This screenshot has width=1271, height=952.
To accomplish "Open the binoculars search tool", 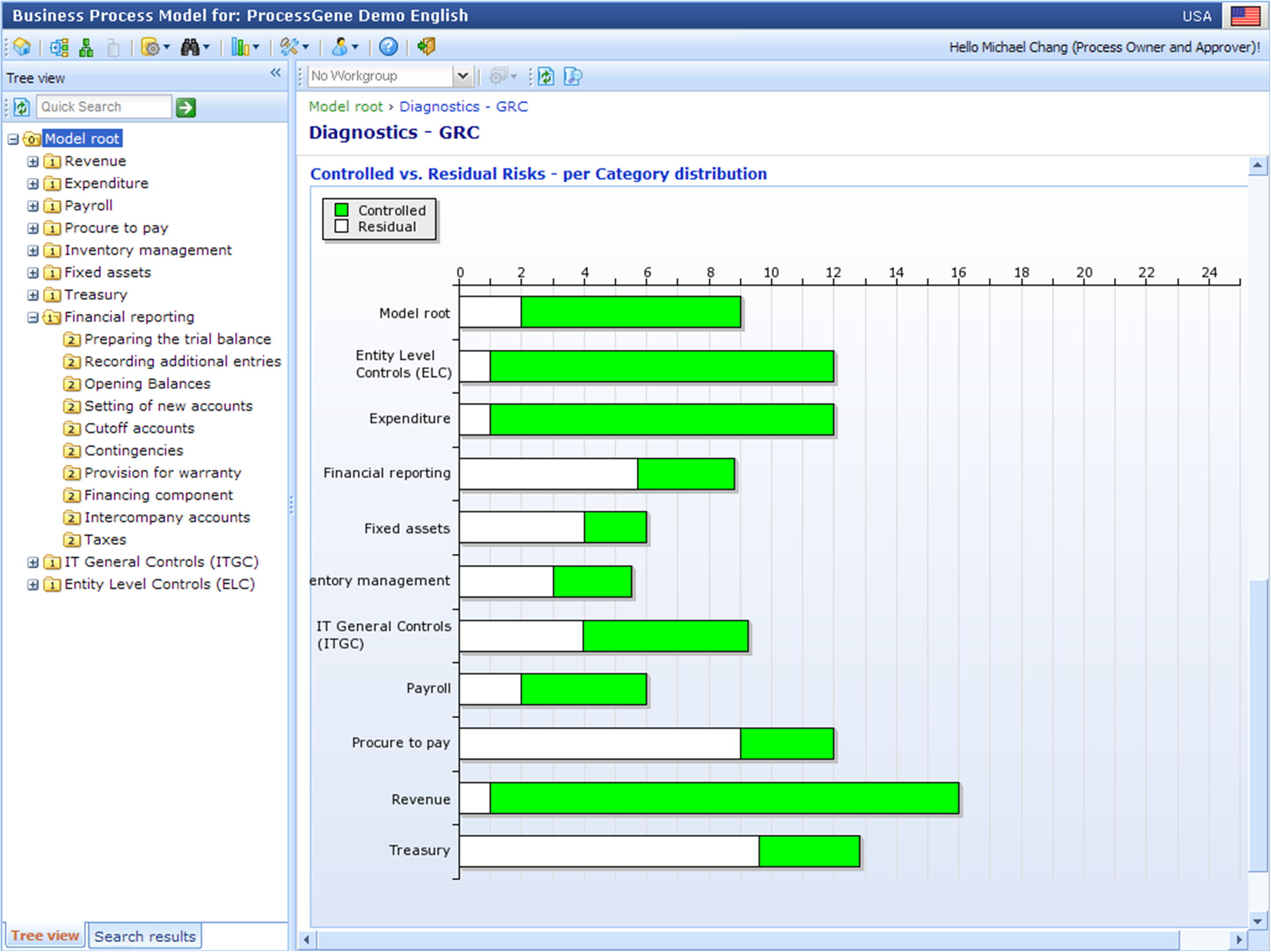I will tap(189, 47).
